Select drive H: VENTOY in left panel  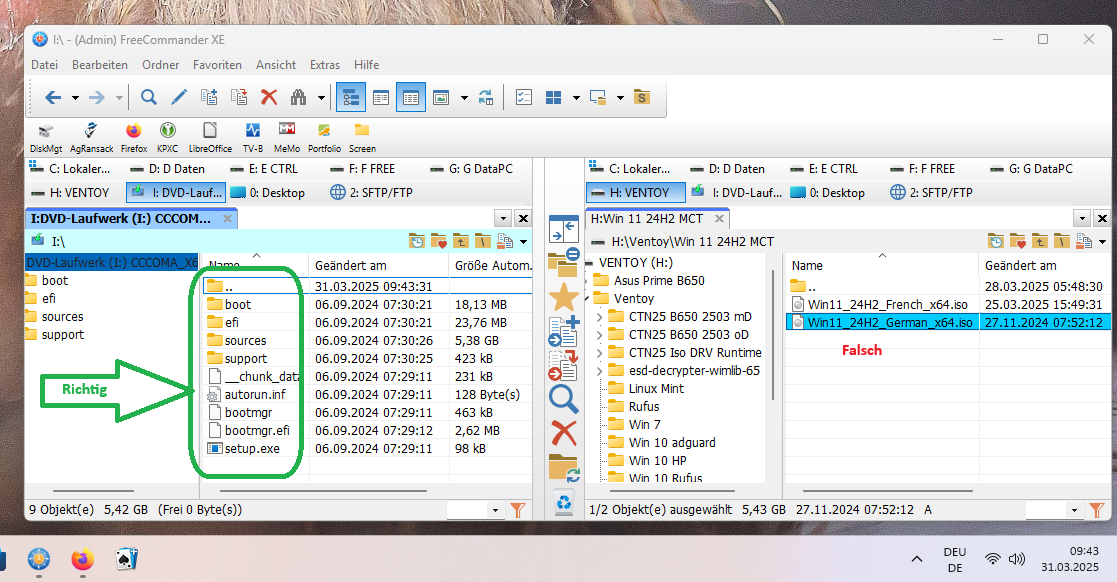click(70, 192)
